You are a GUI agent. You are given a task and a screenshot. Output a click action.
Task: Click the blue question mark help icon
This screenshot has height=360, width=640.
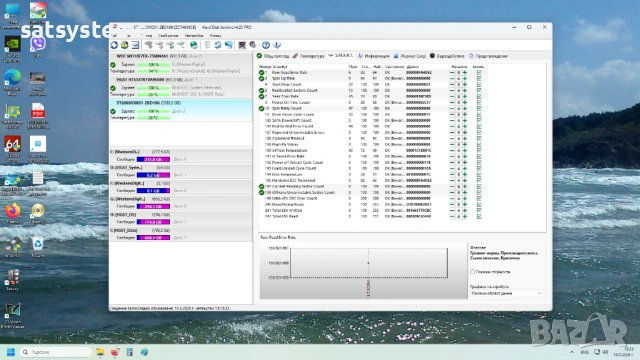pyautogui.click(x=266, y=45)
